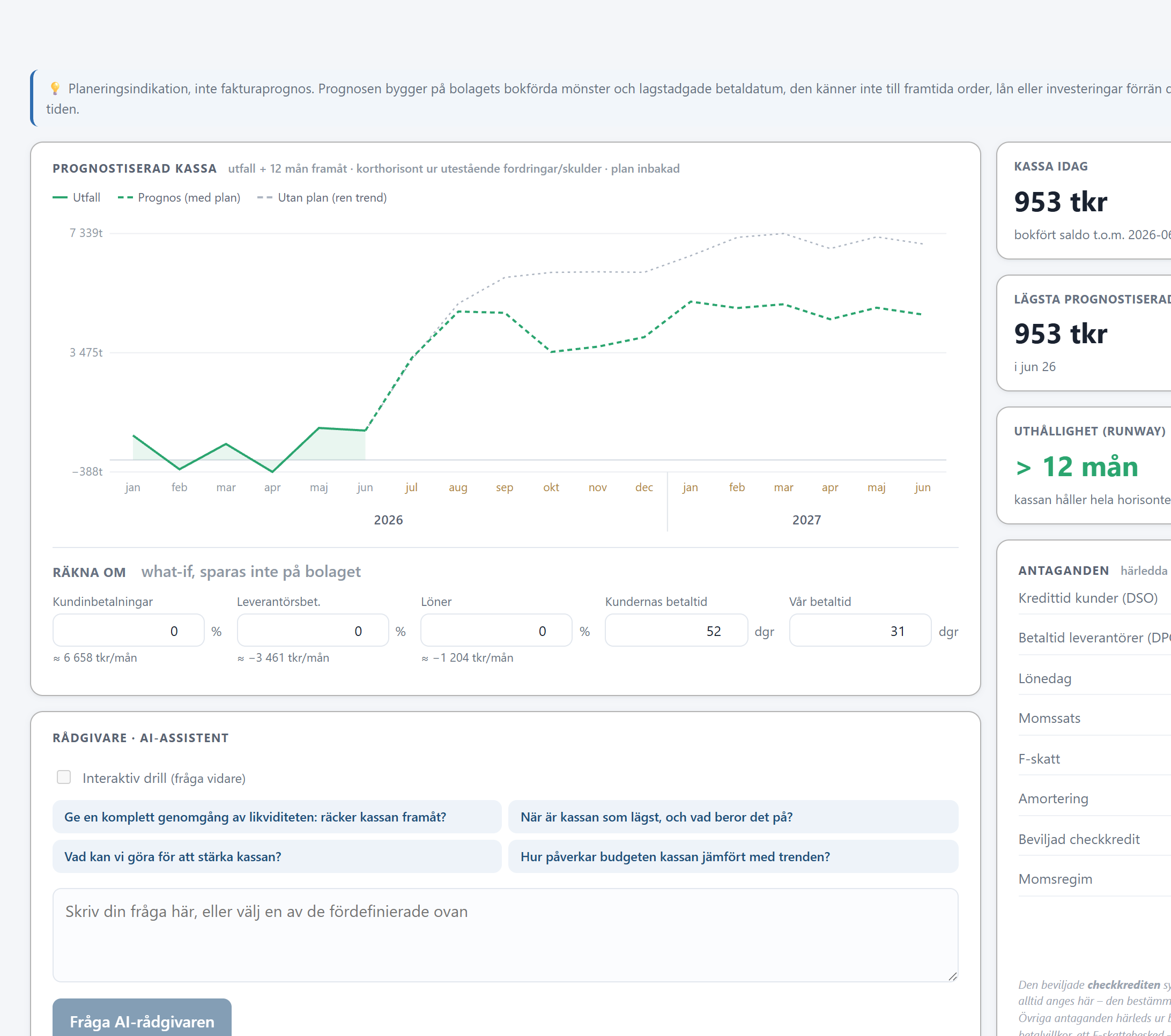Click the Amortering assumption row
Screen dimensions: 1171x1036
(1094, 799)
